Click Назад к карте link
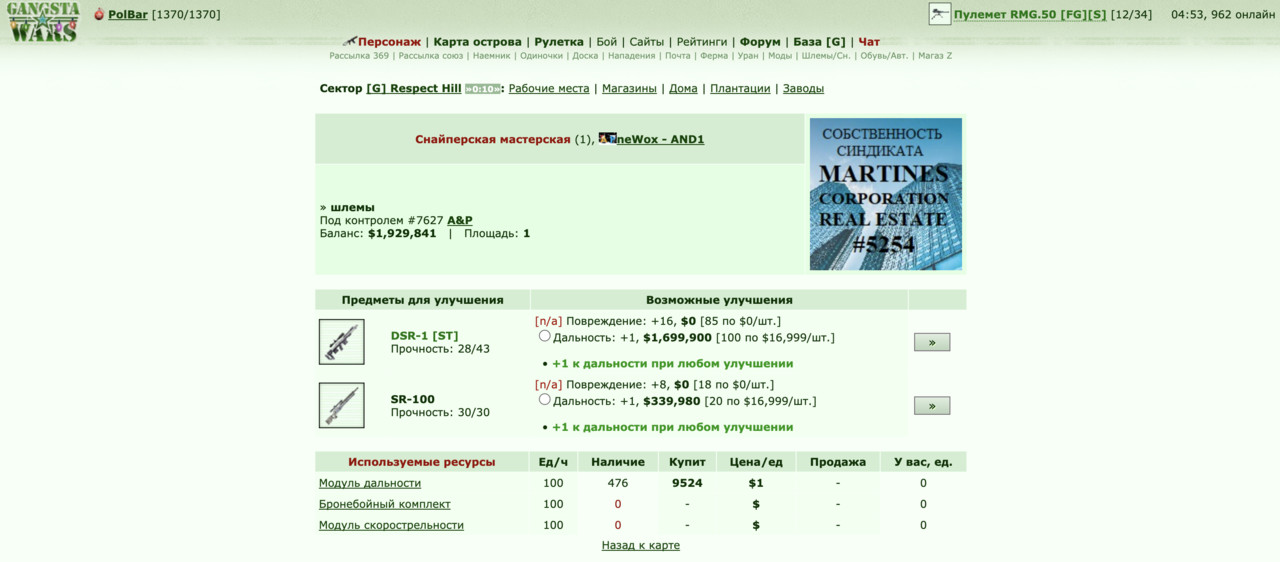 pyautogui.click(x=641, y=545)
